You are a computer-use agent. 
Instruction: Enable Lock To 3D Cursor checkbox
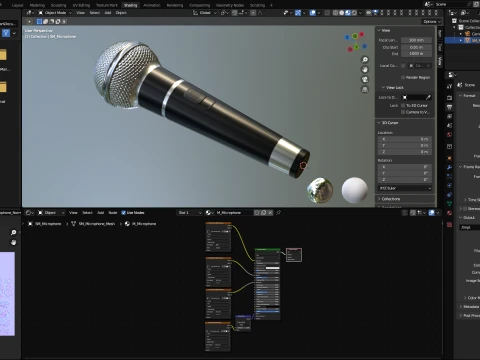[x=403, y=105]
